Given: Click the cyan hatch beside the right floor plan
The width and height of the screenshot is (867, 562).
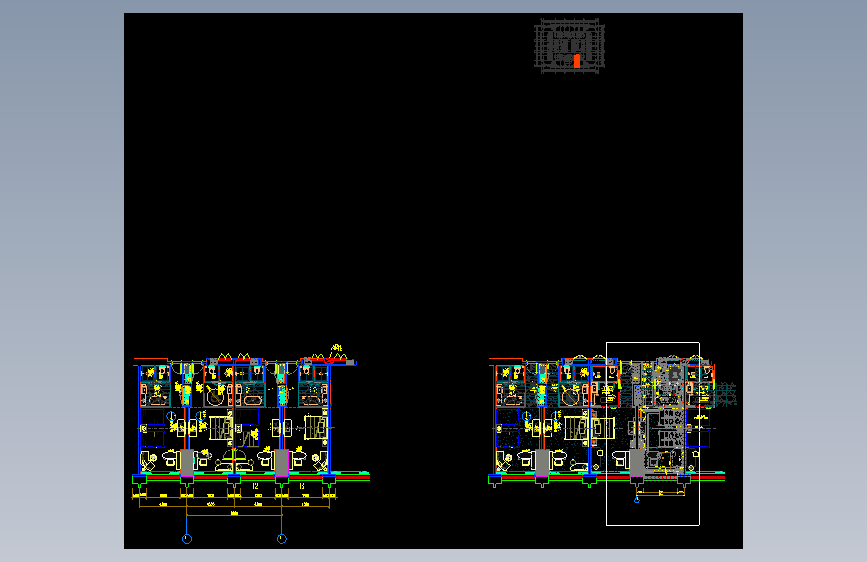Looking at the screenshot, I should coord(726,393).
